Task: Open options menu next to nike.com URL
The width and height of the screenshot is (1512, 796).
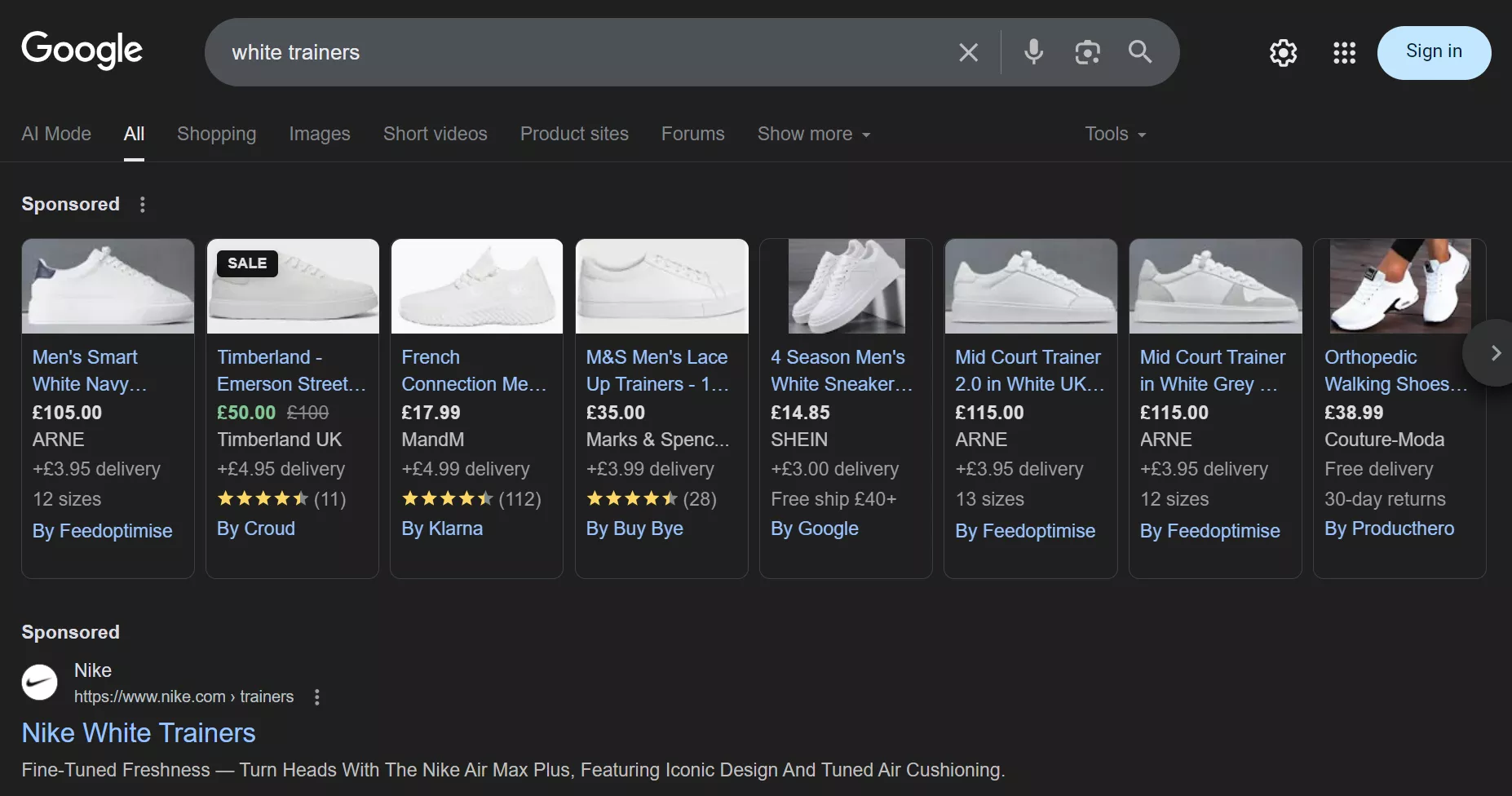Action: [317, 697]
